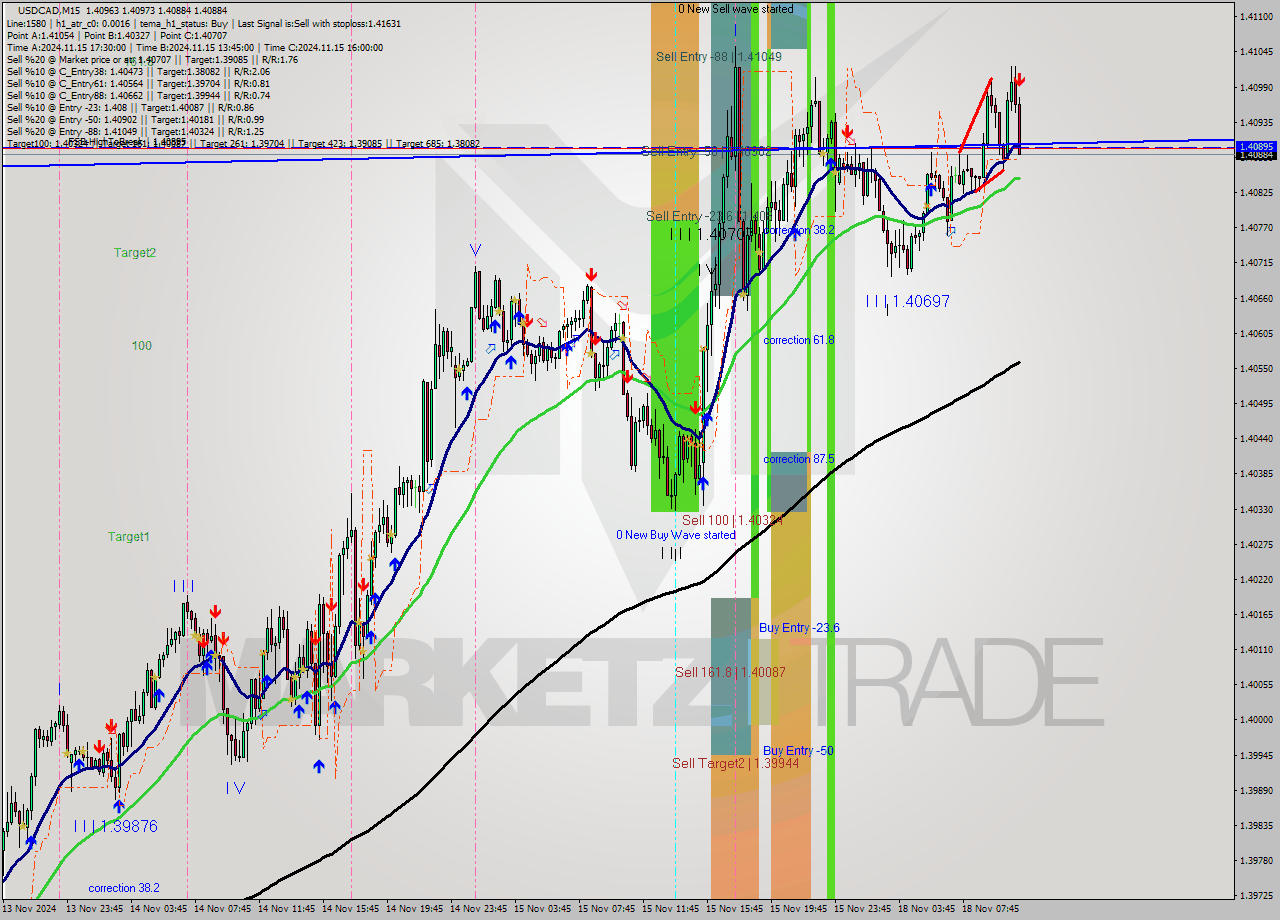
Task: Click the green 'Target1' label
Action: click(x=129, y=537)
